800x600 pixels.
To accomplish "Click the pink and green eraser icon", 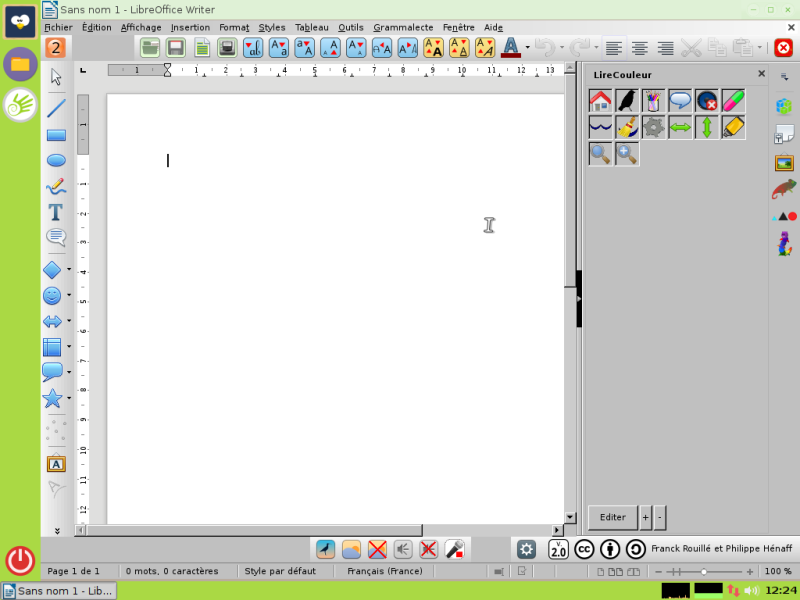I will click(x=733, y=101).
